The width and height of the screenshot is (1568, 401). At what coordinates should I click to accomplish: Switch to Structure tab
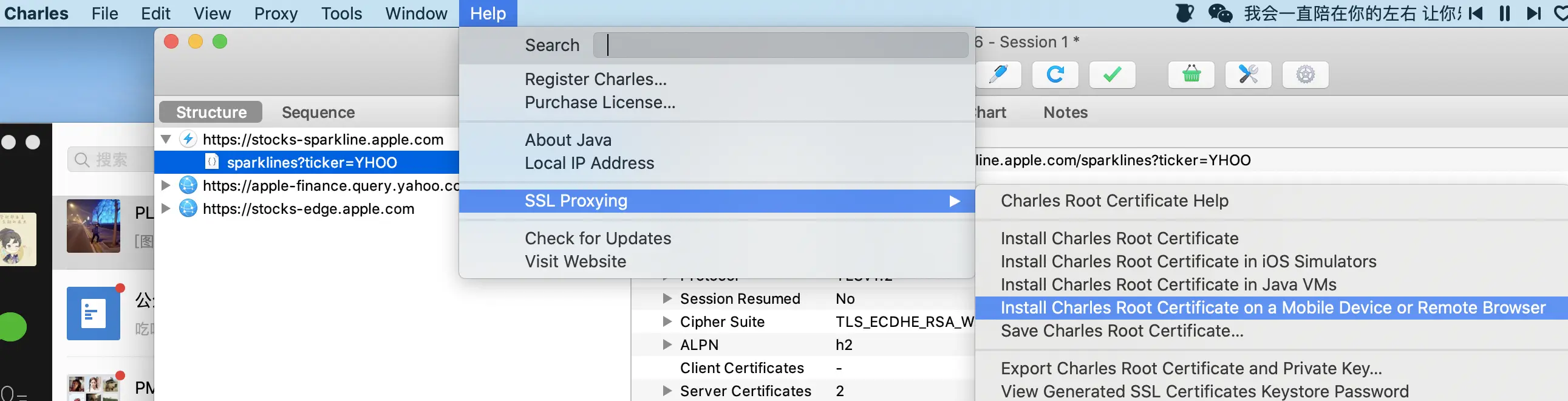click(x=211, y=112)
